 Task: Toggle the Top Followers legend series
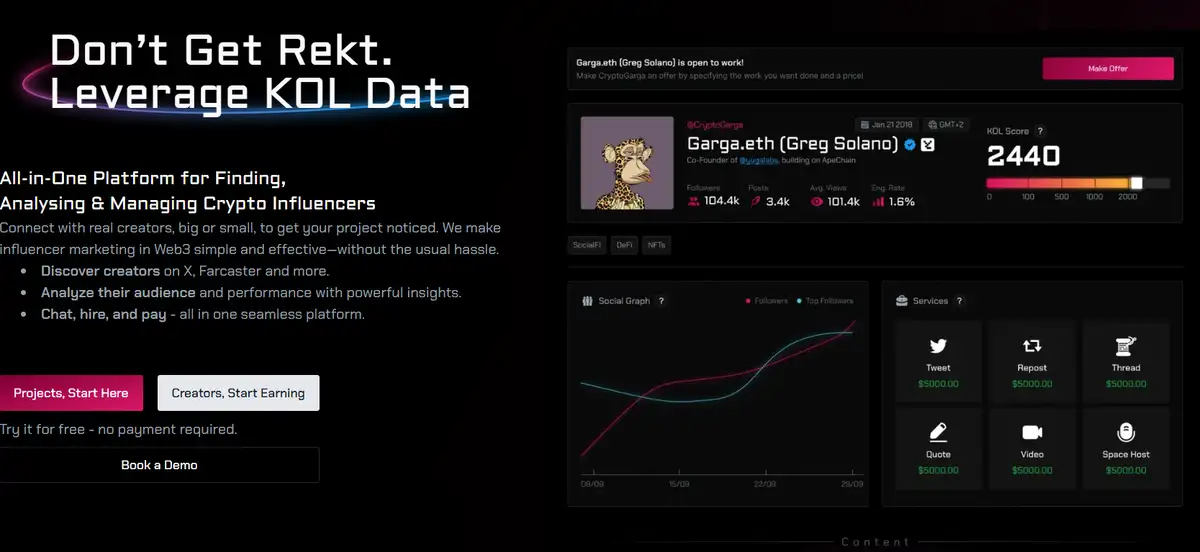pyautogui.click(x=825, y=301)
